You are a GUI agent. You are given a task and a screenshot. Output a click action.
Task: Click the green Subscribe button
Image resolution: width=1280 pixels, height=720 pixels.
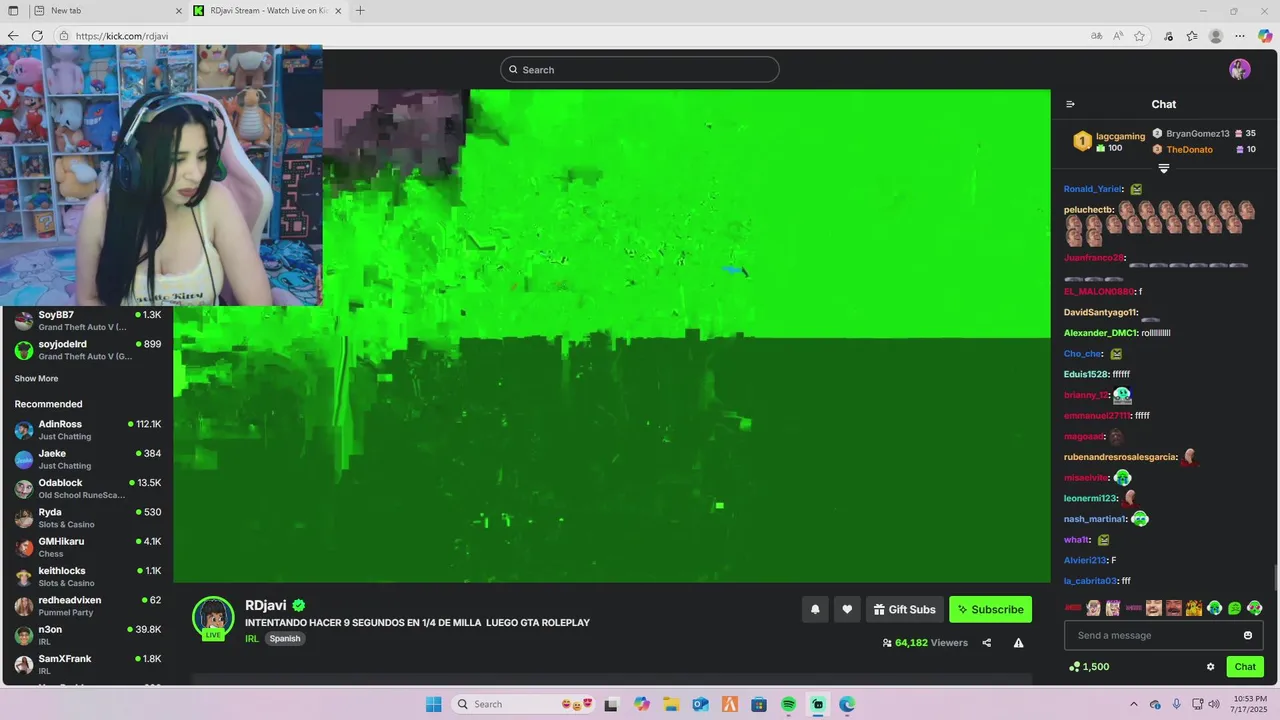point(990,609)
